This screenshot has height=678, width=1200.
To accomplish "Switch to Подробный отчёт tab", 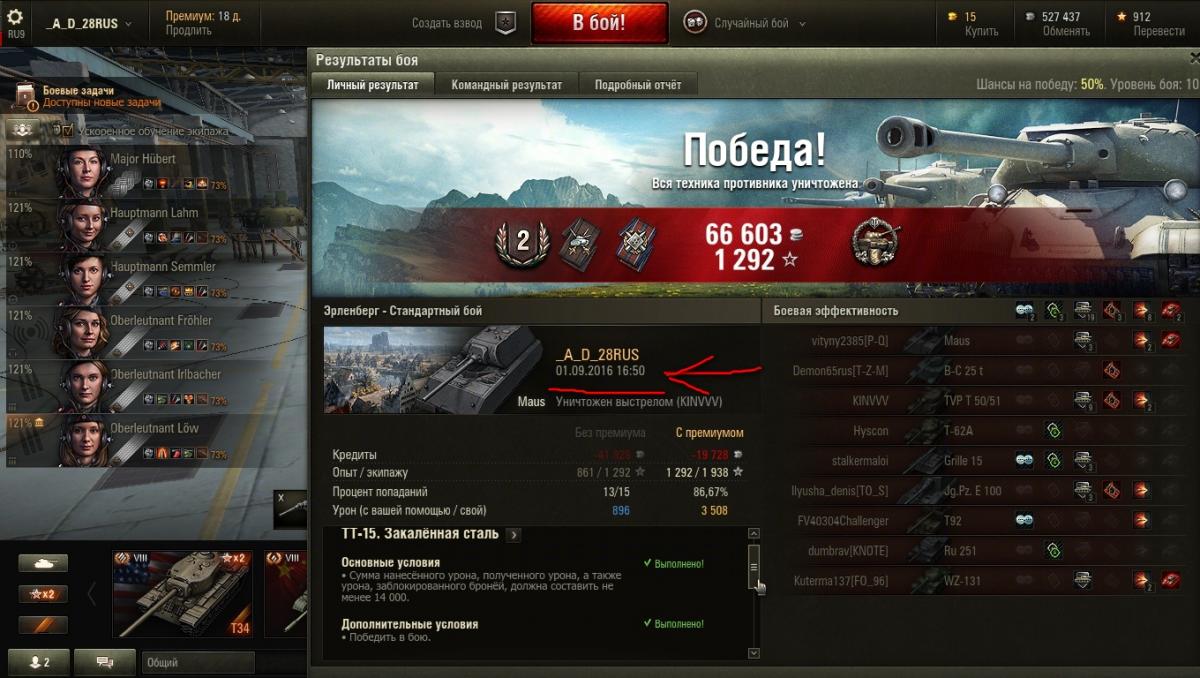I will coord(638,85).
